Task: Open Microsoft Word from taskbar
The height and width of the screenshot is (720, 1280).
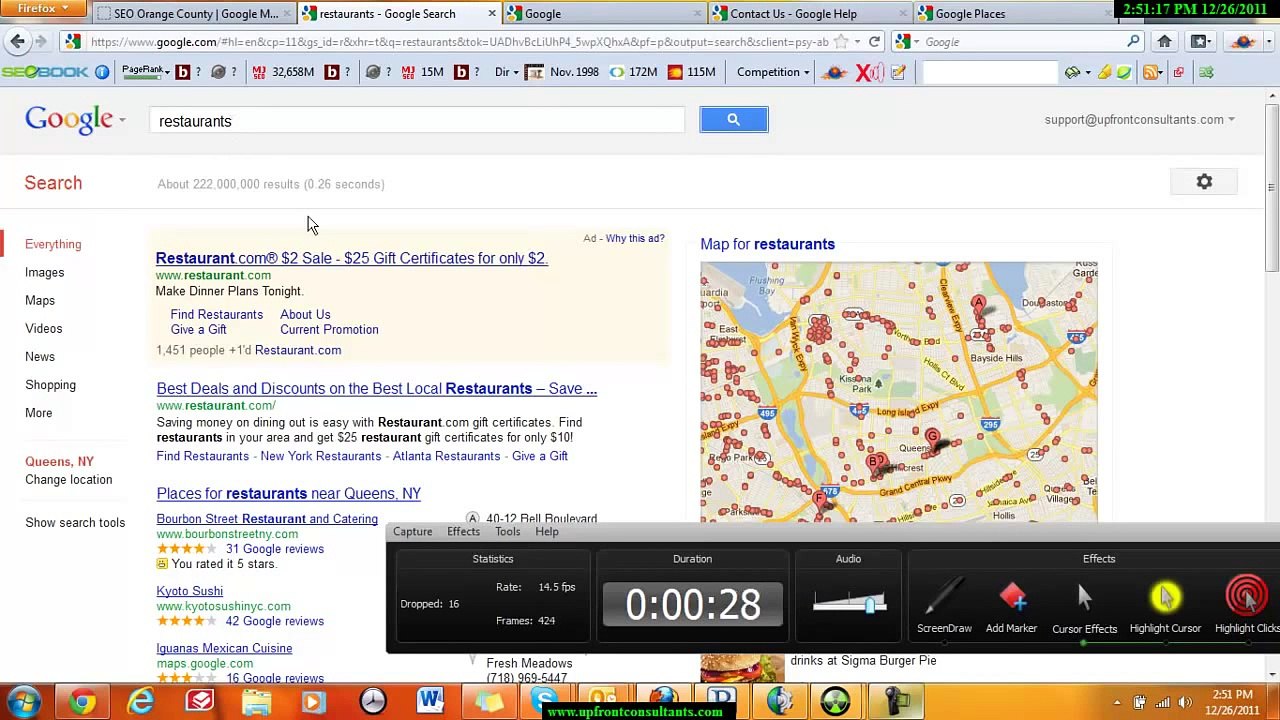Action: pyautogui.click(x=431, y=701)
